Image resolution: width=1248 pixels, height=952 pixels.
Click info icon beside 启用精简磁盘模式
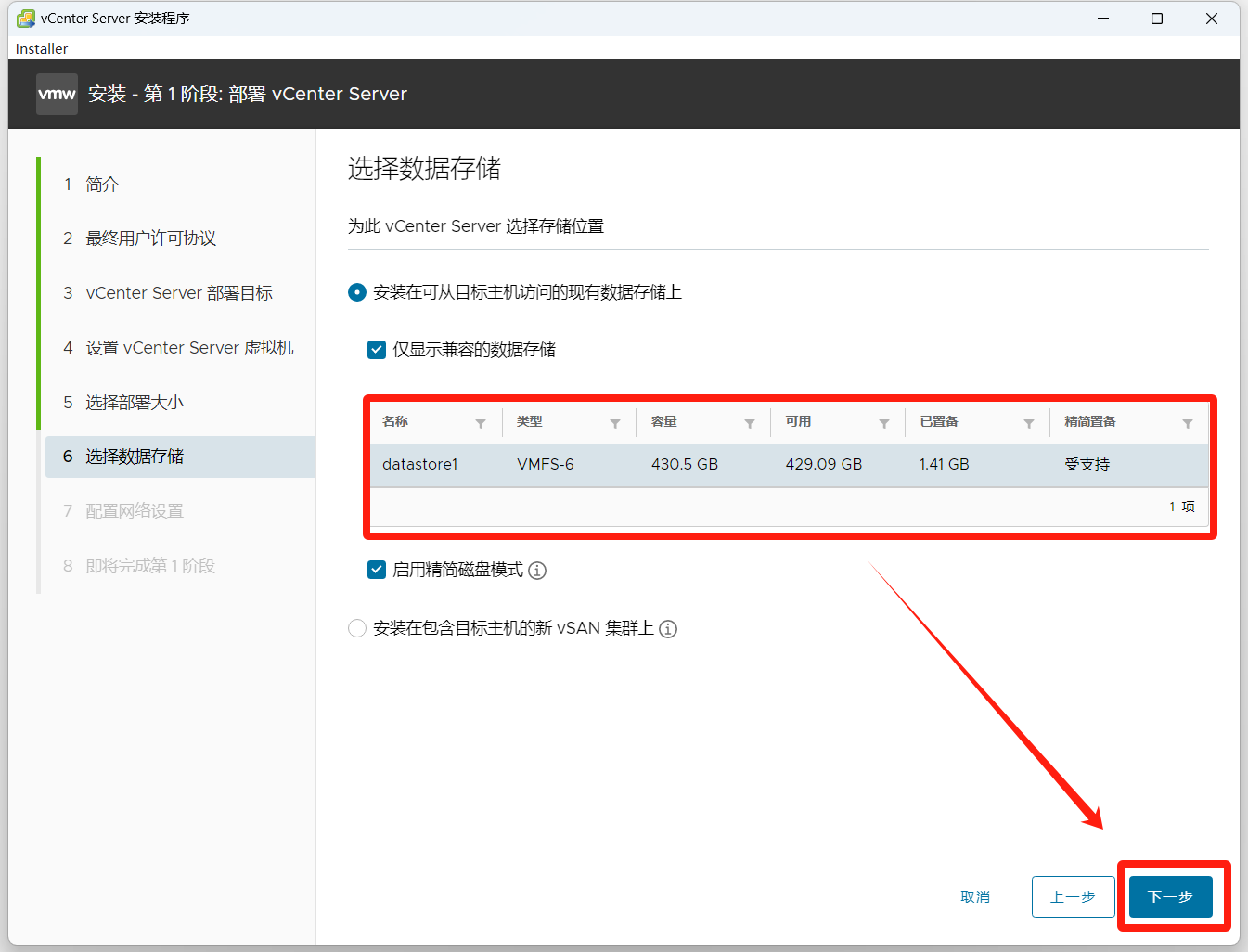click(x=537, y=571)
